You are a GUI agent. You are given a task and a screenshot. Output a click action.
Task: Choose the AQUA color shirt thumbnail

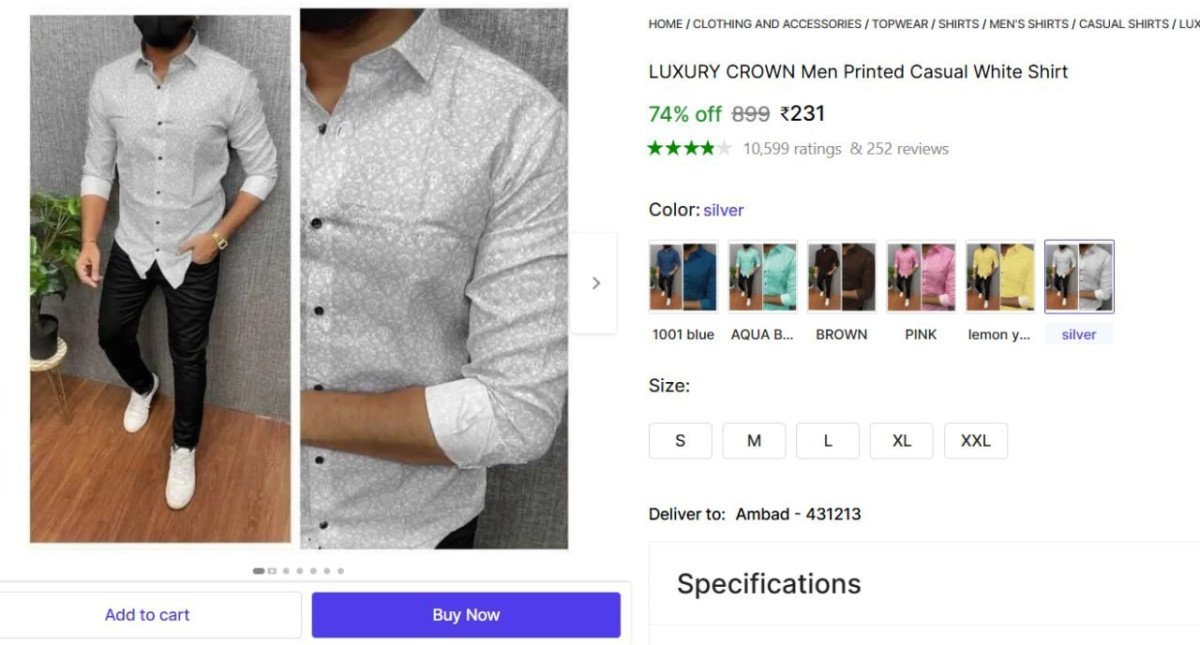tap(762, 277)
